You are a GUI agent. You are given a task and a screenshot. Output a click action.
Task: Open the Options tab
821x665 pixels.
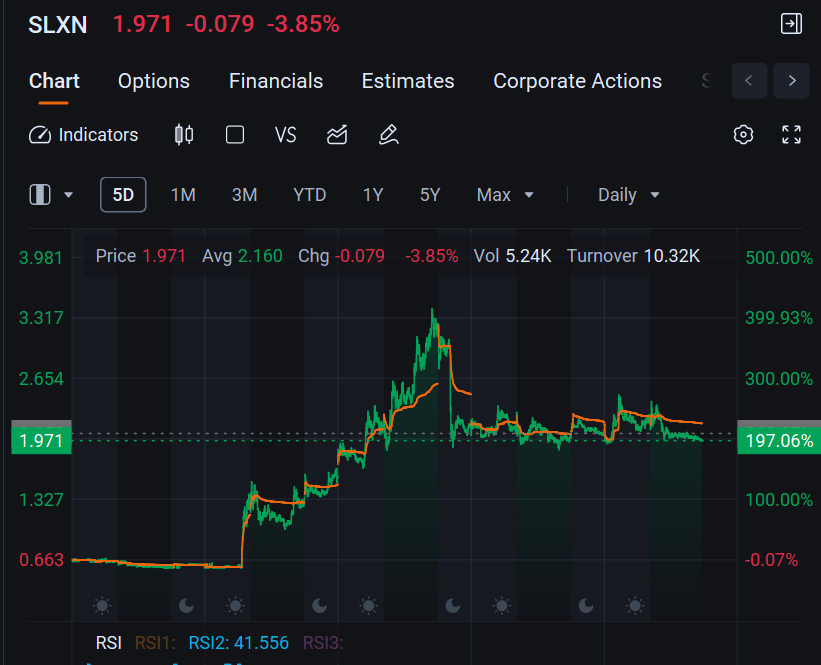[x=153, y=81]
